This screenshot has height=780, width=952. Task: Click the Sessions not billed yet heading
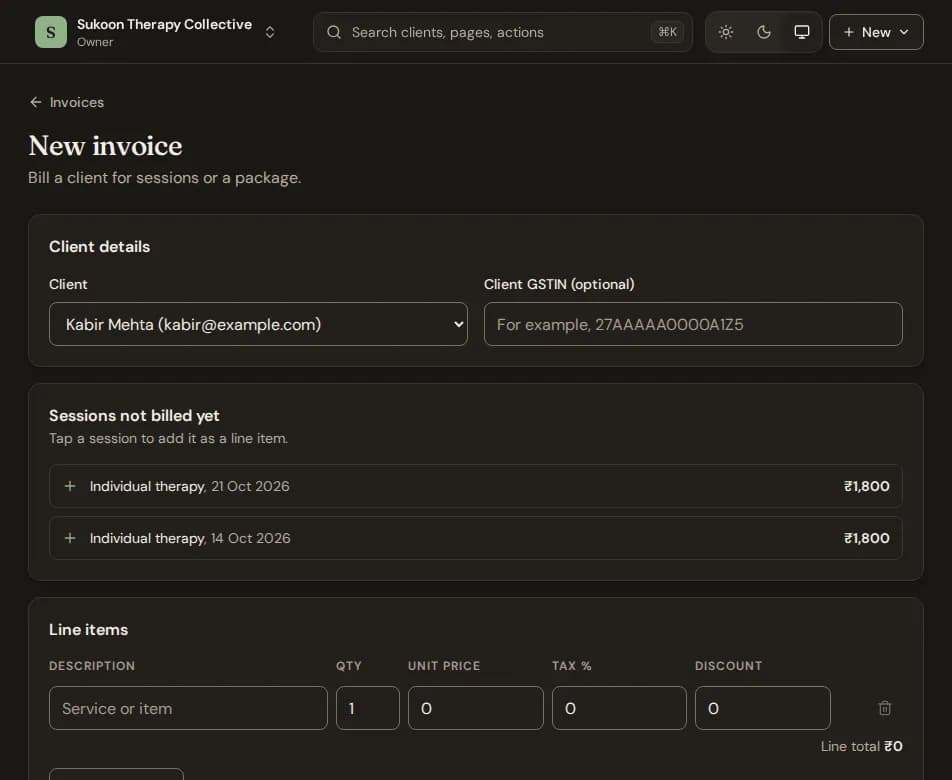[x=134, y=416]
